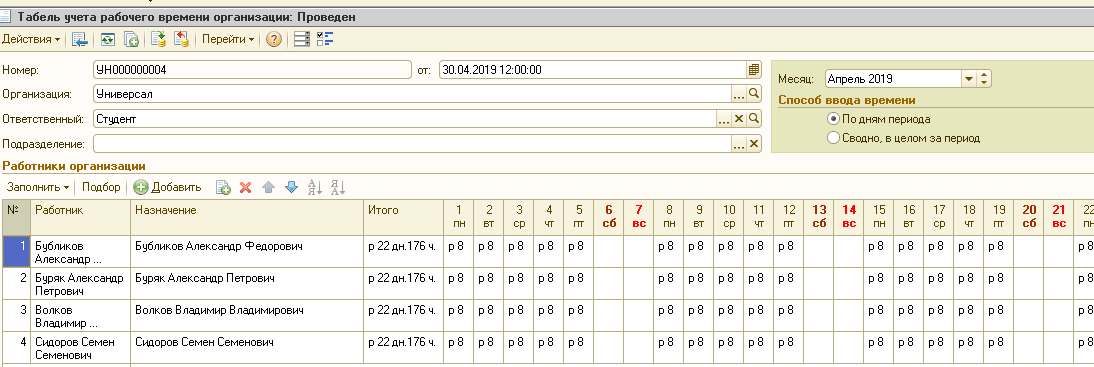The image size is (1094, 367).
Task: Click the form settings checklist icon
Action: pyautogui.click(x=324, y=40)
